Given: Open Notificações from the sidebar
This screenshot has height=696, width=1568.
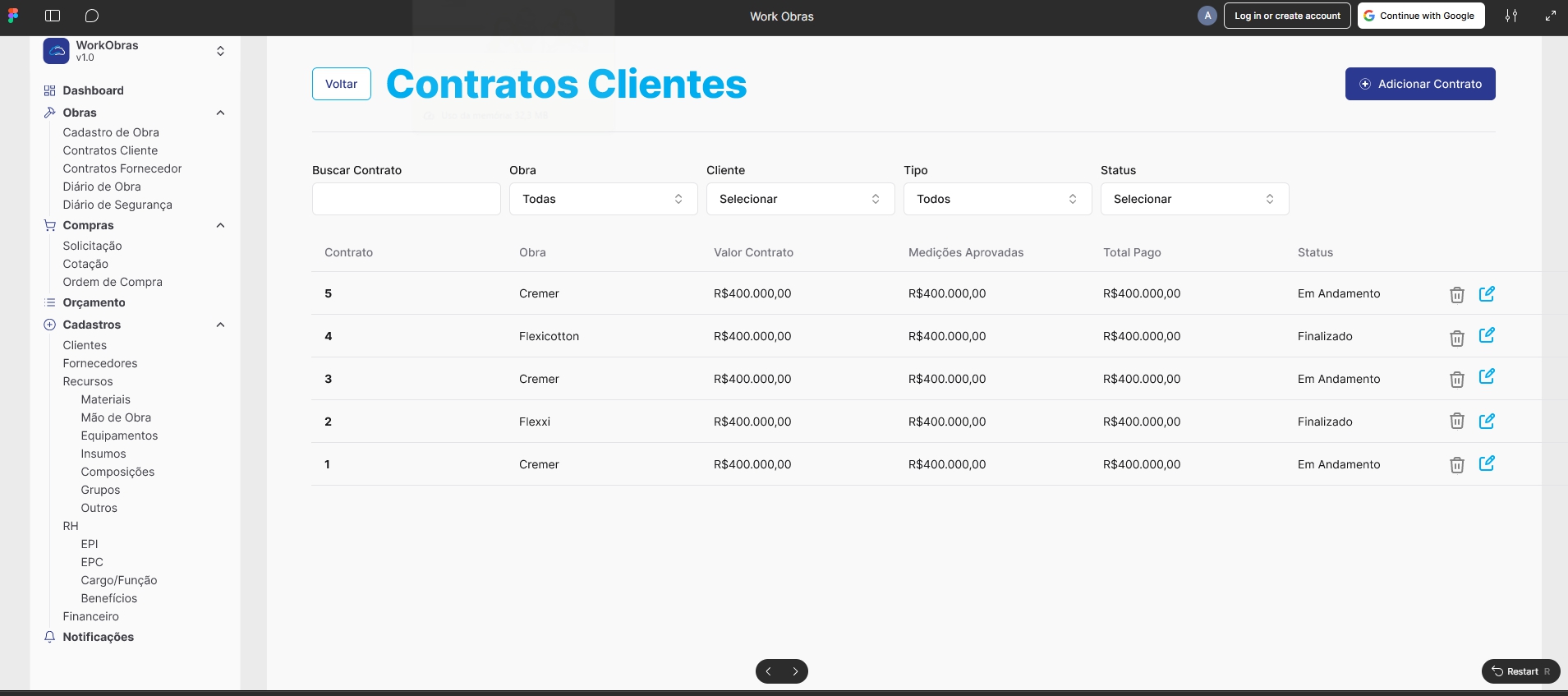Looking at the screenshot, I should (x=98, y=637).
